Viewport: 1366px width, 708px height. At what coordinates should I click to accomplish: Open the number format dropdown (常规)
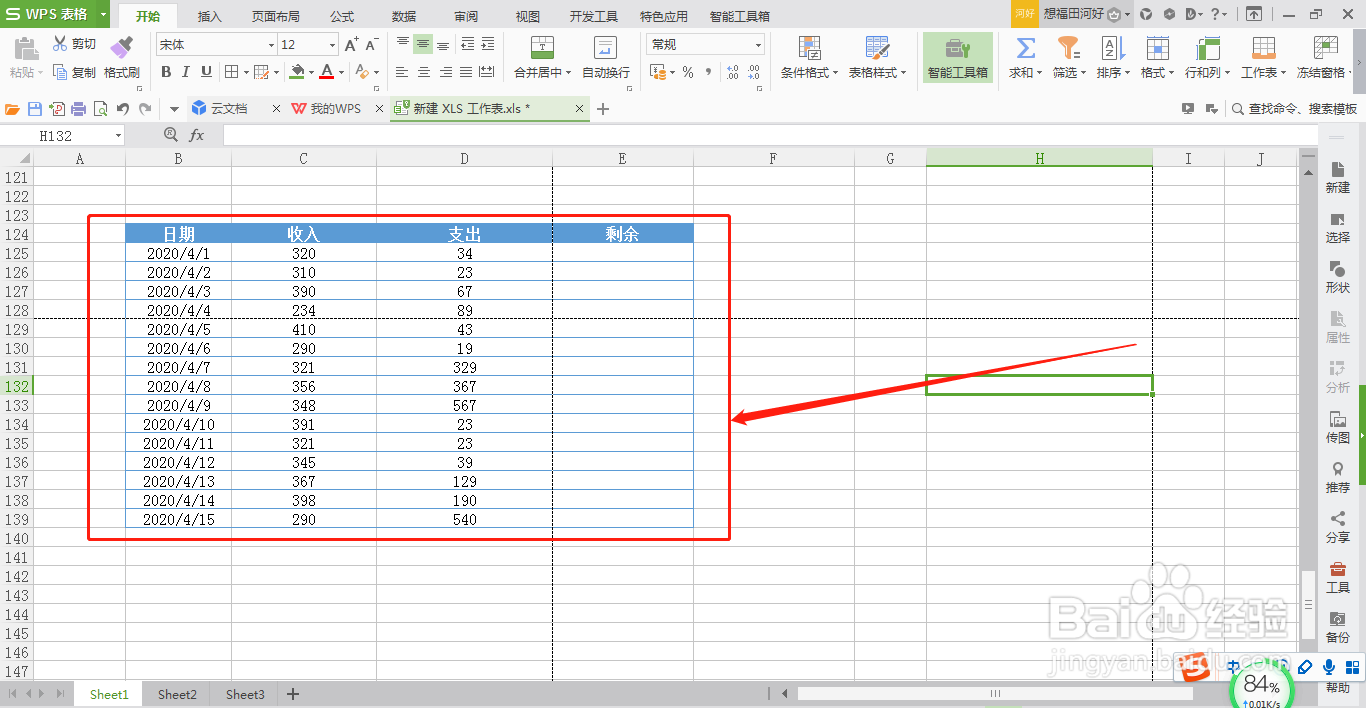point(759,45)
